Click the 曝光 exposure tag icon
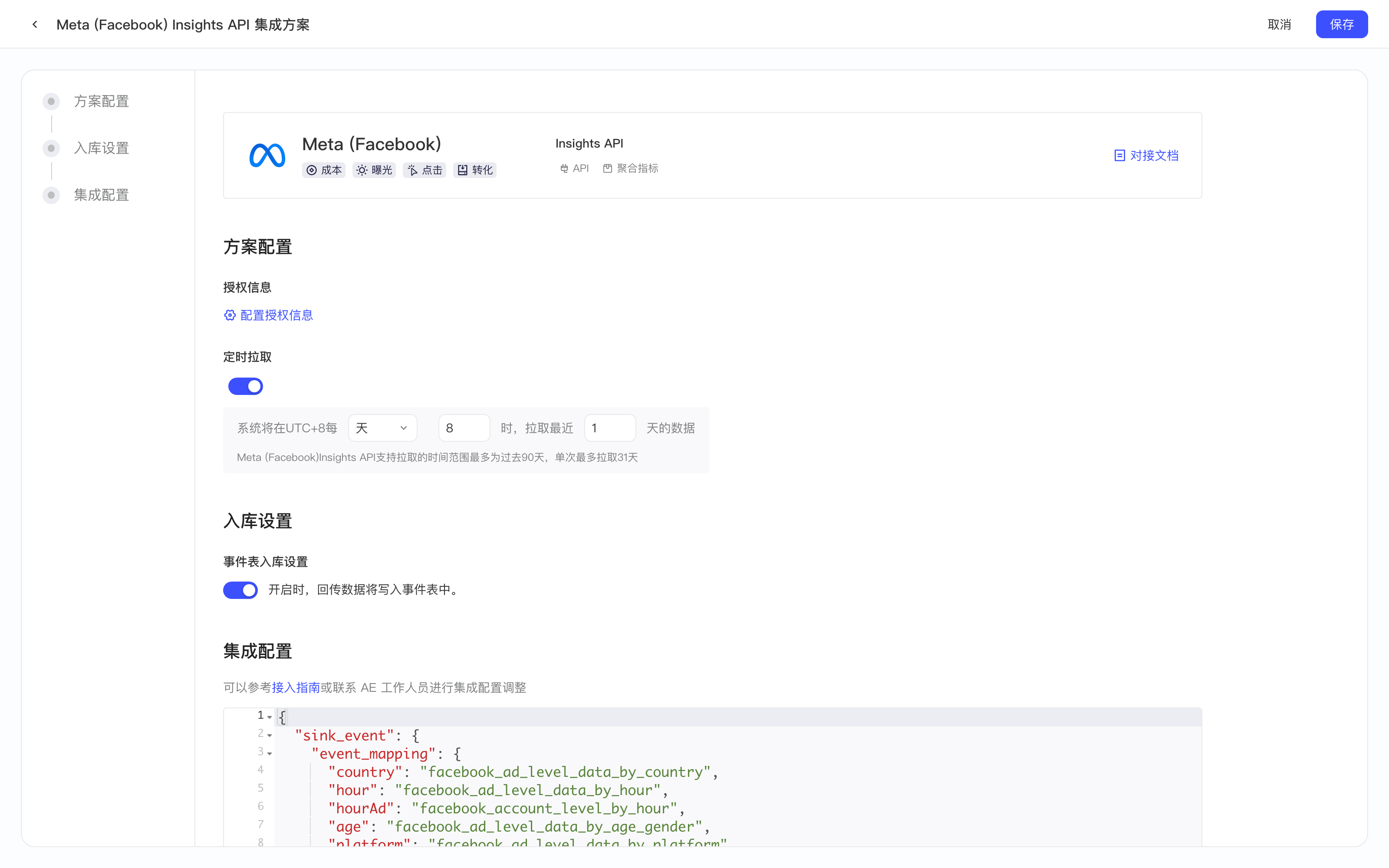This screenshot has width=1389, height=868. tap(362, 171)
